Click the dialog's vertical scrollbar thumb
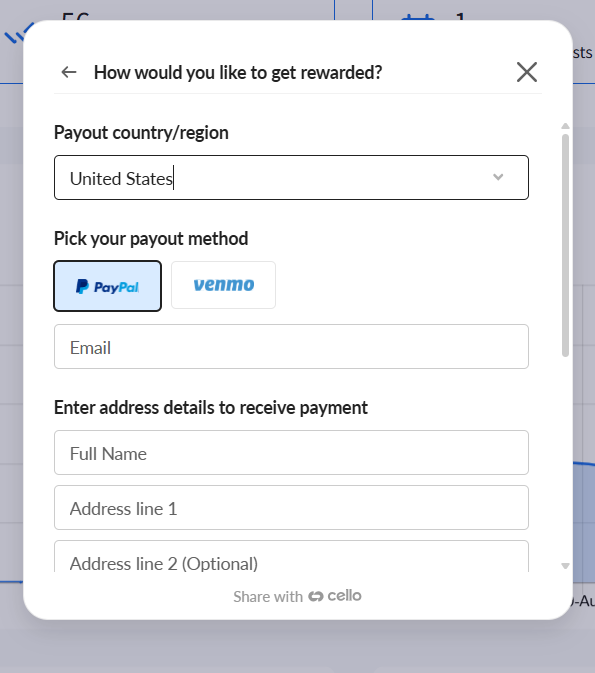The image size is (595, 673). pos(565,245)
